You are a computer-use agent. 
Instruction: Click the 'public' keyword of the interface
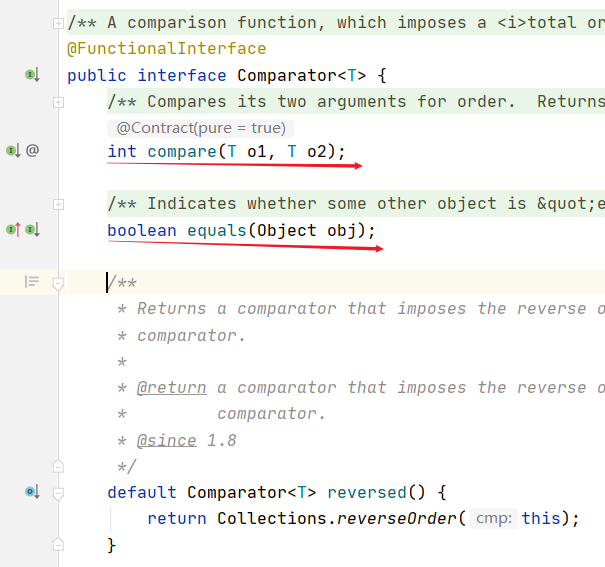tap(97, 76)
